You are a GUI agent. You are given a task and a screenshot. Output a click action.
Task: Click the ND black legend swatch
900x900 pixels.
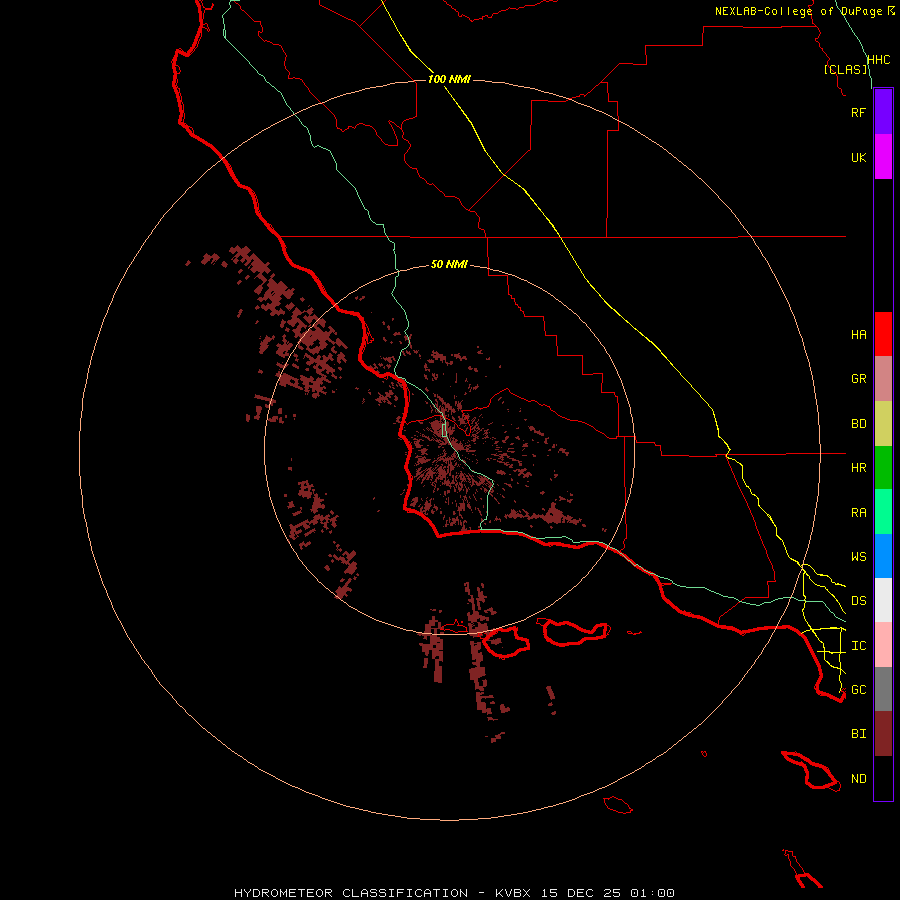tap(883, 778)
